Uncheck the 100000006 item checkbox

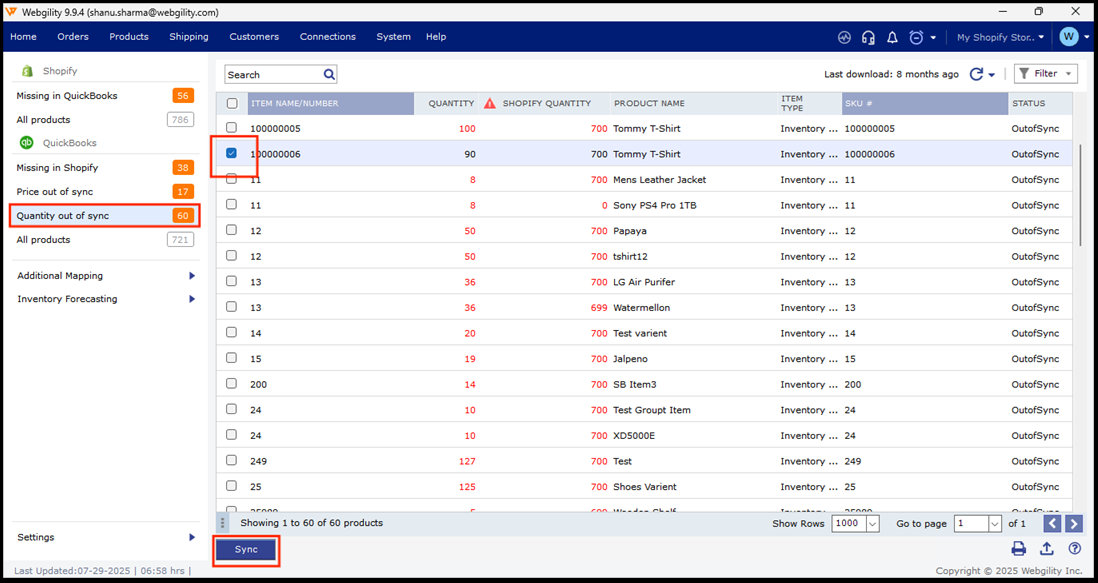point(232,154)
